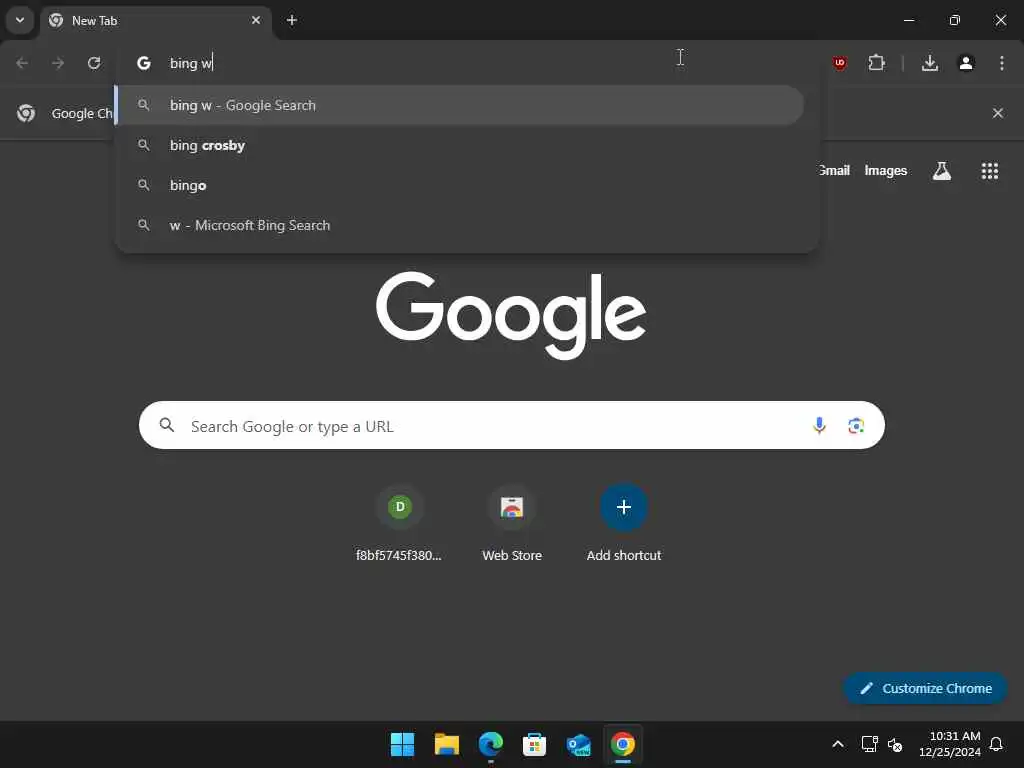
Task: Select the New Tab tab
Action: (x=155, y=21)
